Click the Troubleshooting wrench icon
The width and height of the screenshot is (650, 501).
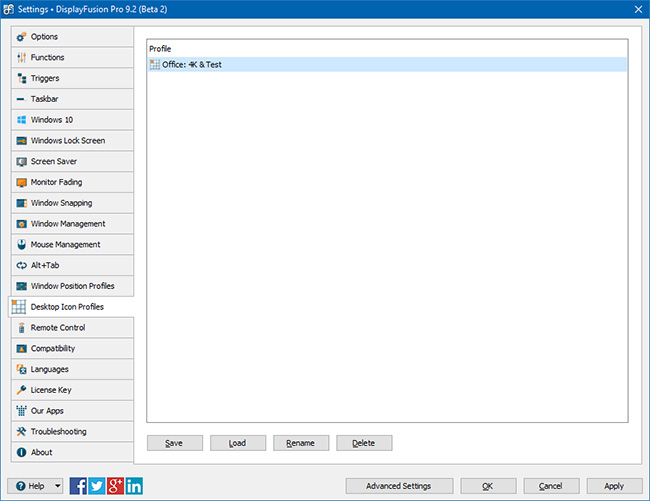point(22,432)
